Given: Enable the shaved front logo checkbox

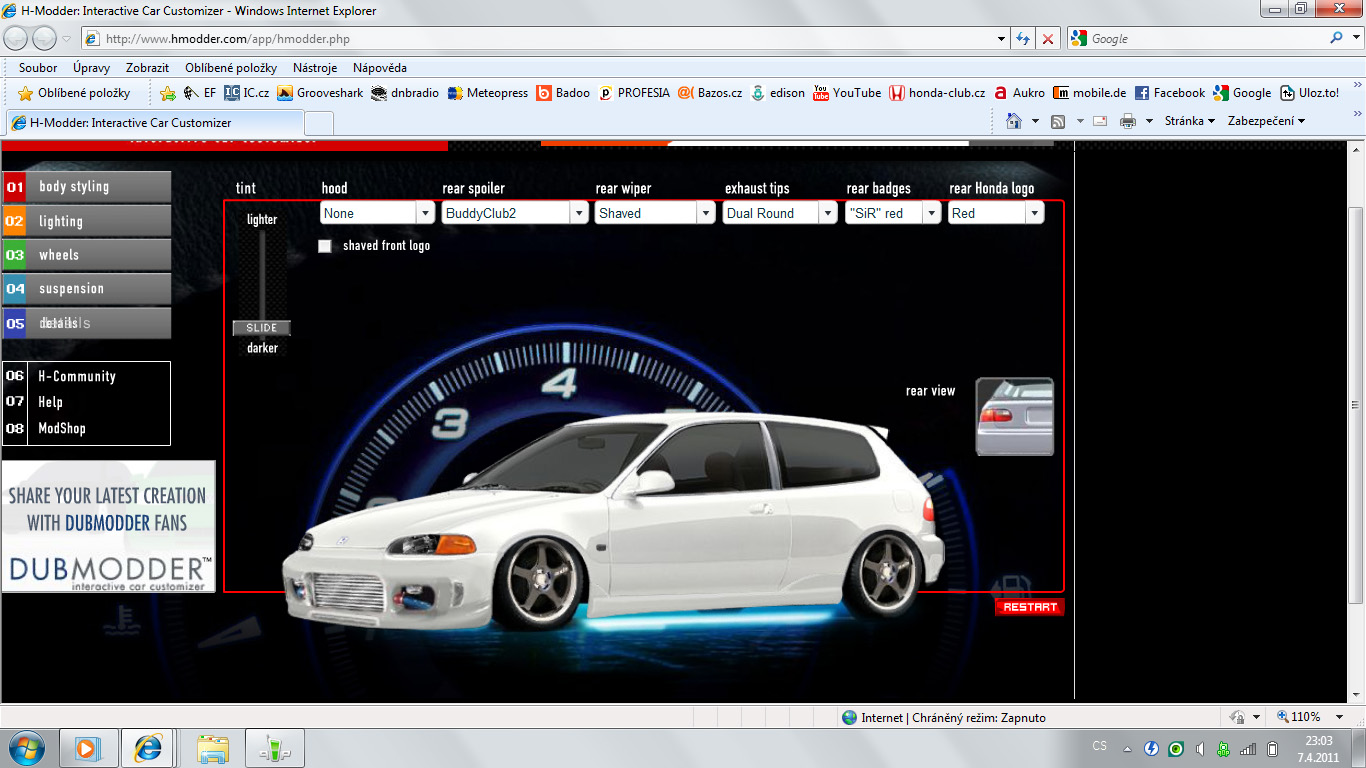Looking at the screenshot, I should point(325,246).
